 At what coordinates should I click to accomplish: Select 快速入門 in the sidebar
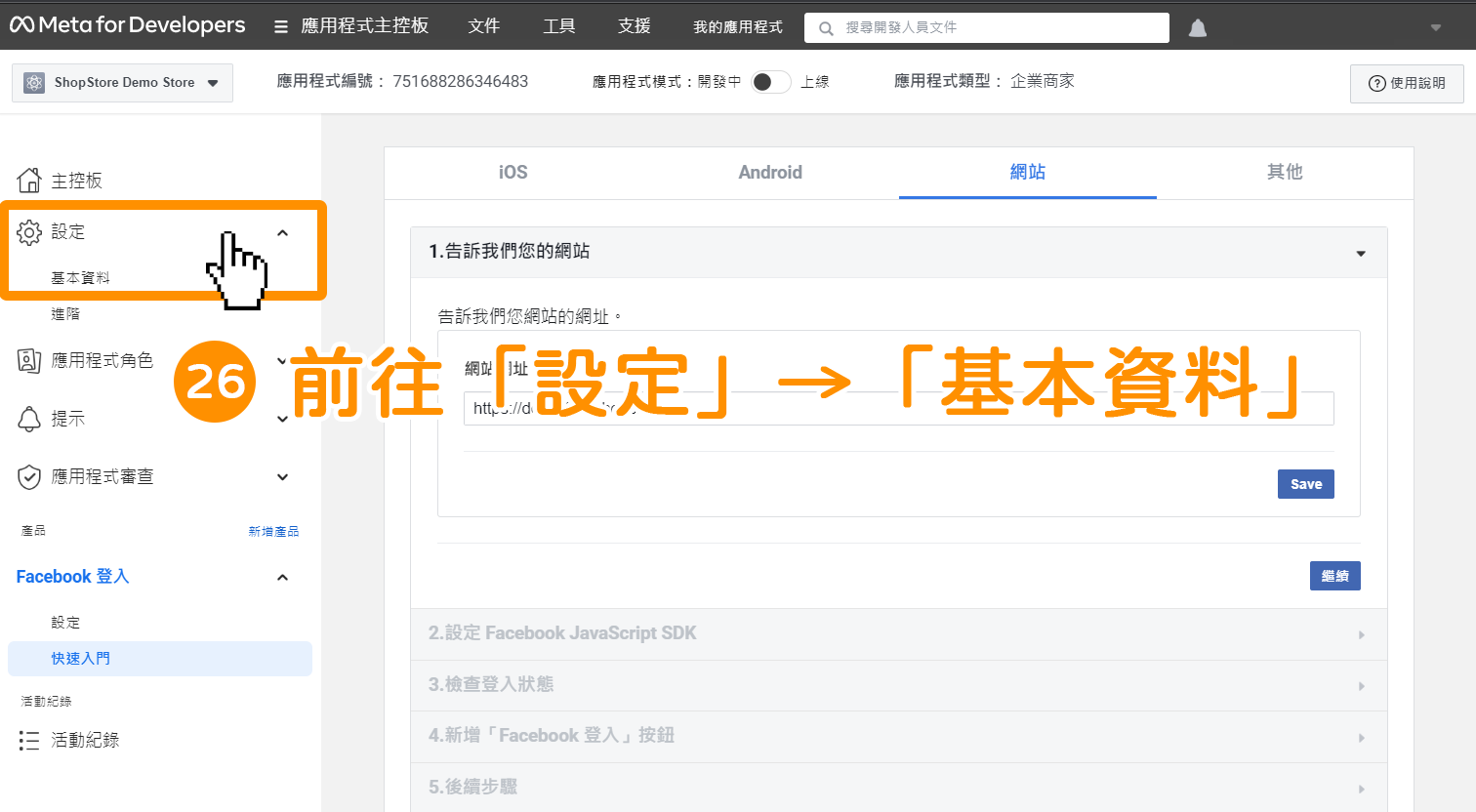pyautogui.click(x=160, y=659)
